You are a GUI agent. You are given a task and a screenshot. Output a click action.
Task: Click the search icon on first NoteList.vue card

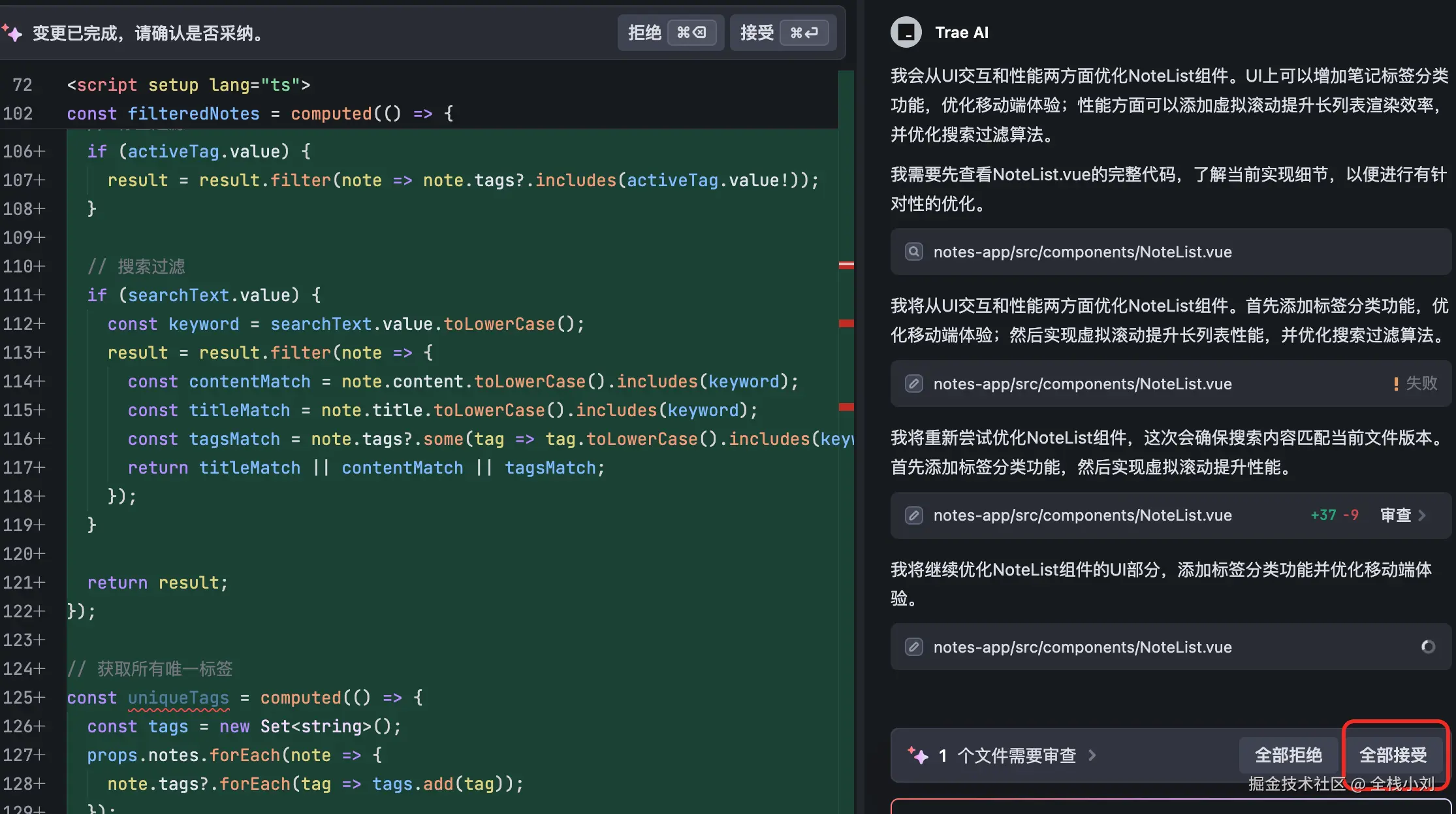[x=914, y=252]
